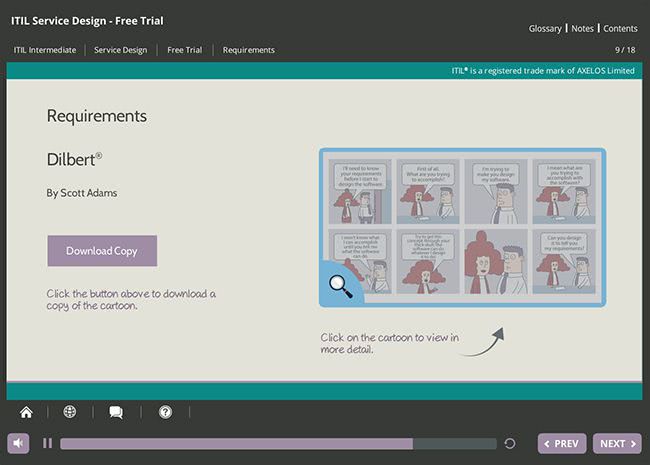Click the replay circular arrow icon
The height and width of the screenshot is (465, 650).
tap(510, 443)
